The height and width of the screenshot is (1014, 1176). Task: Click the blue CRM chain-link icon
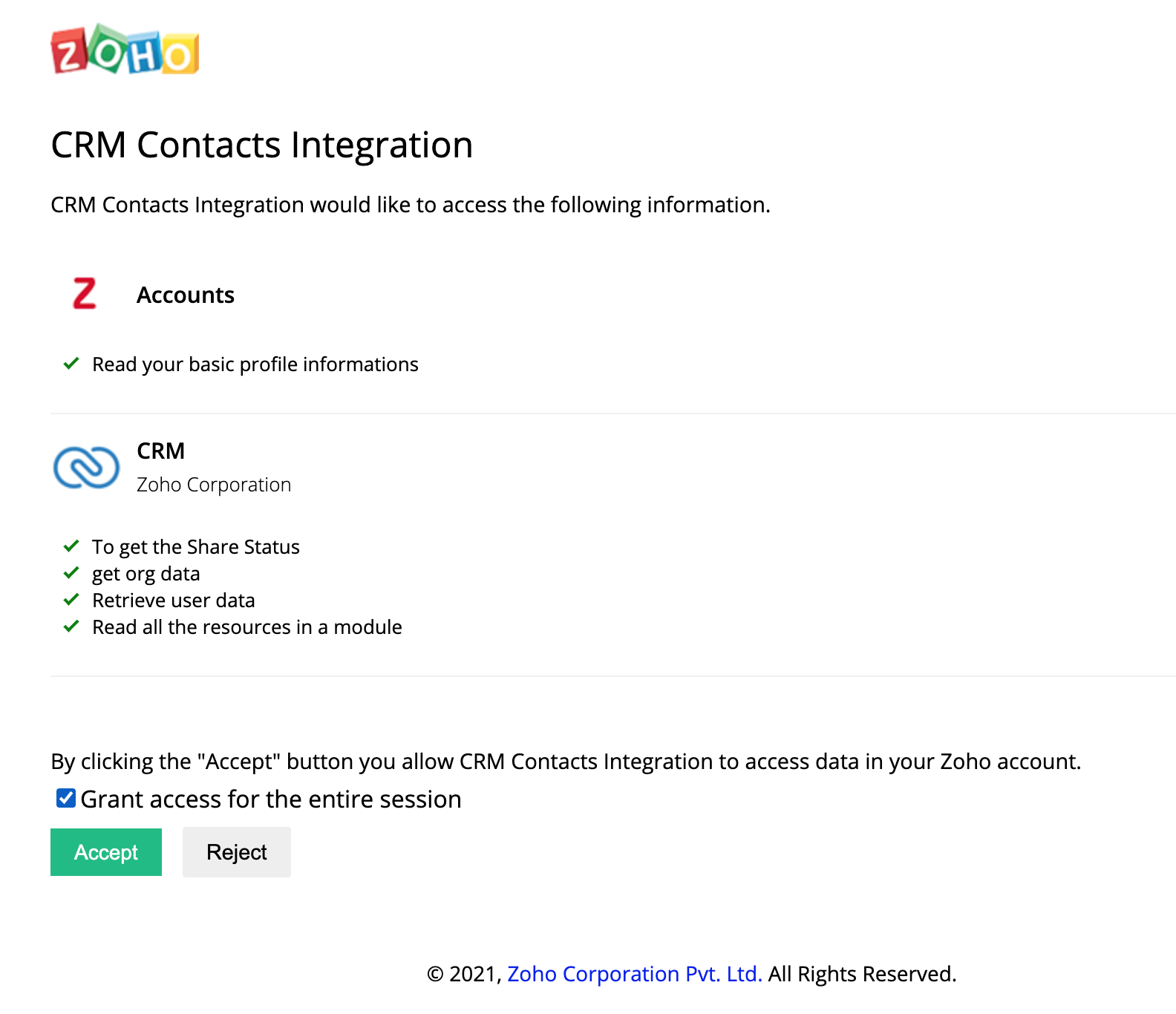pyautogui.click(x=86, y=468)
